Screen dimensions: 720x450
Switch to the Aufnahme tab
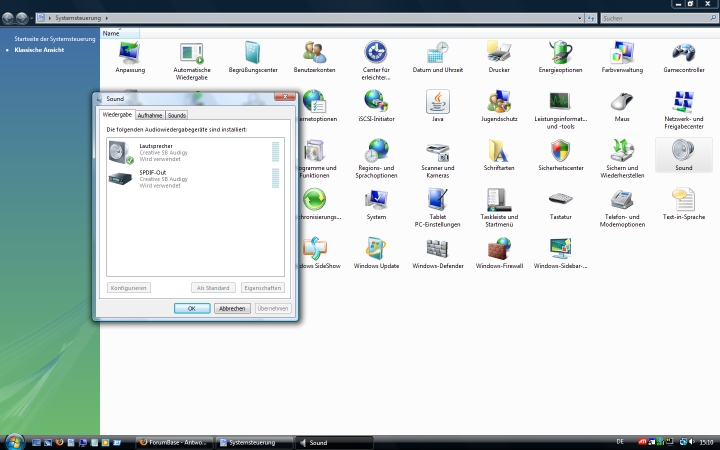coord(150,115)
